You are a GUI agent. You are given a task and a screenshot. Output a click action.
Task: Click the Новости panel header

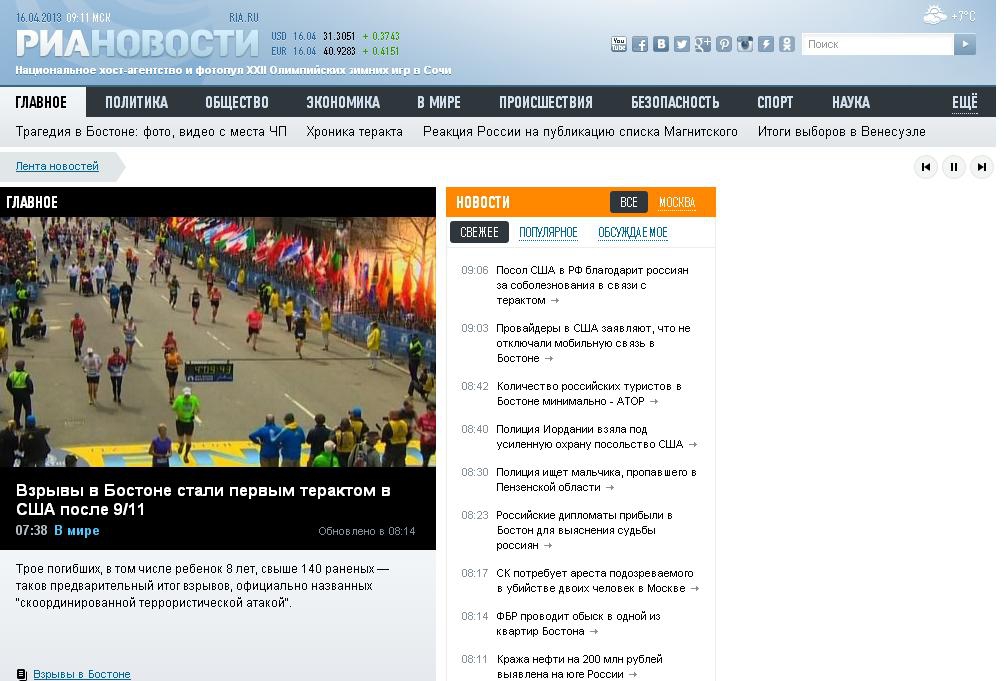483,202
